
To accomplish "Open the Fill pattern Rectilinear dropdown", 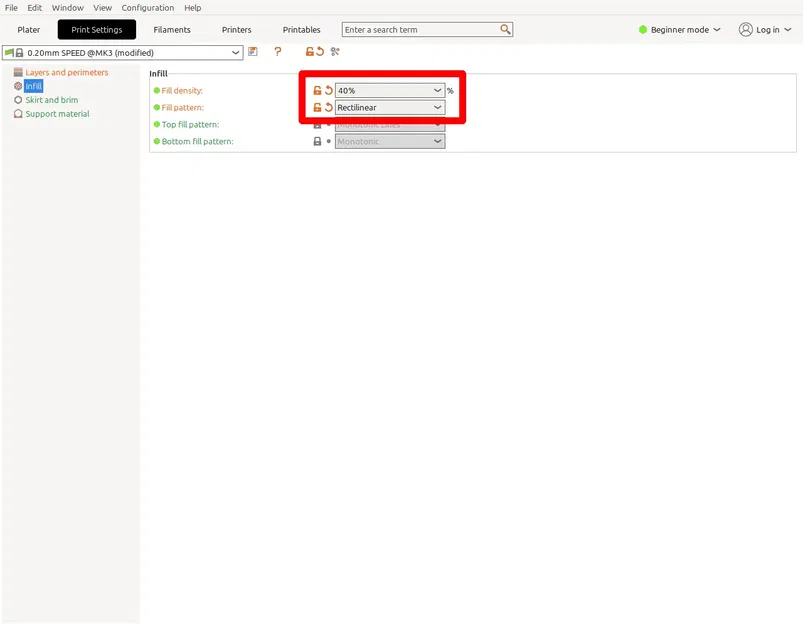I will click(390, 107).
